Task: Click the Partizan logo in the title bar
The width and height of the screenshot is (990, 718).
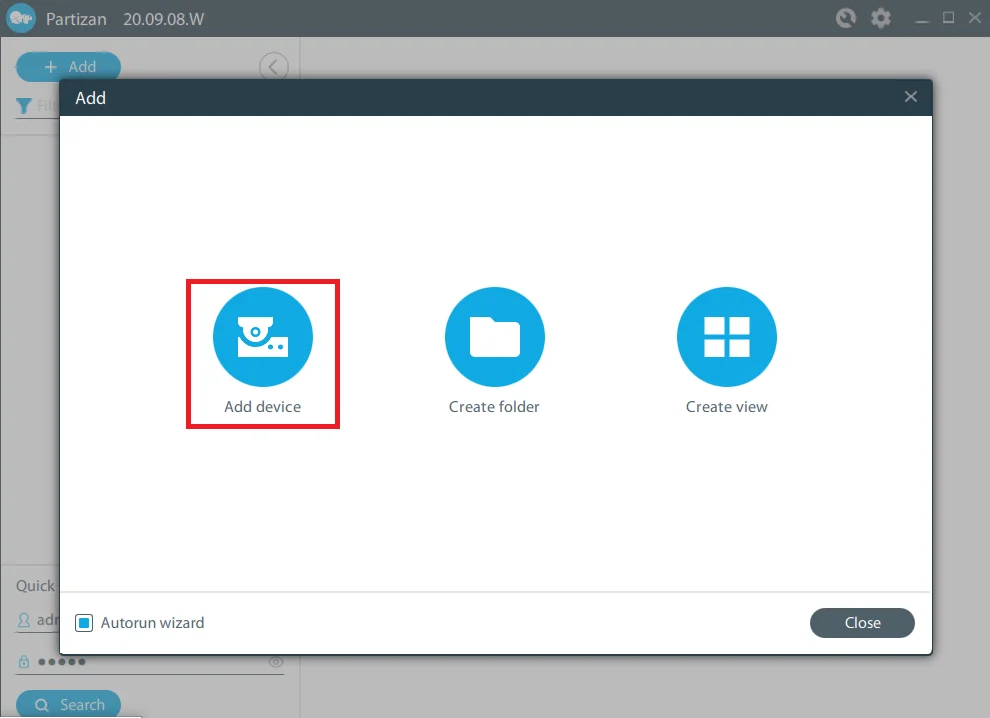Action: (x=20, y=17)
